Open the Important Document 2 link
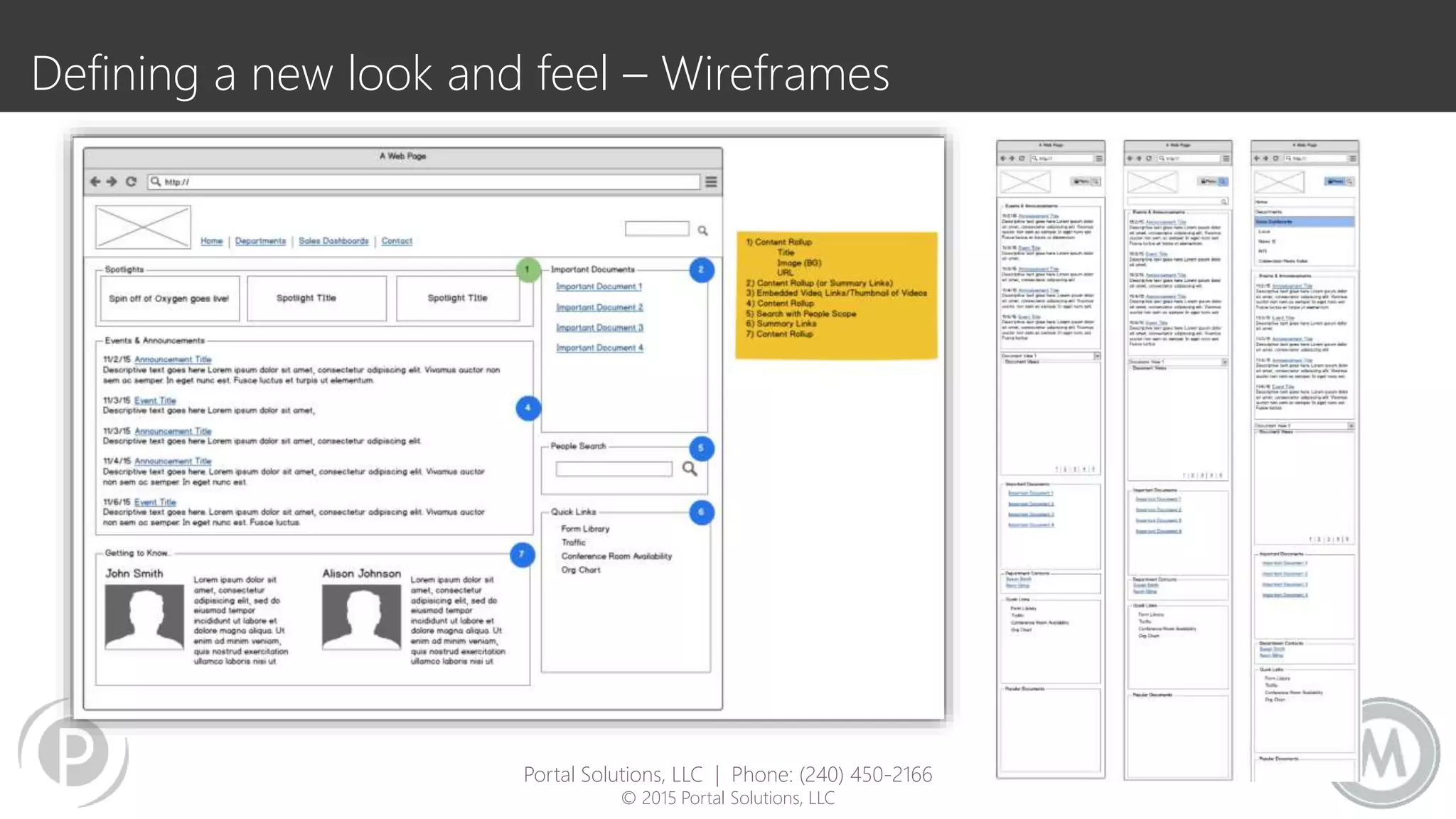 (x=599, y=307)
